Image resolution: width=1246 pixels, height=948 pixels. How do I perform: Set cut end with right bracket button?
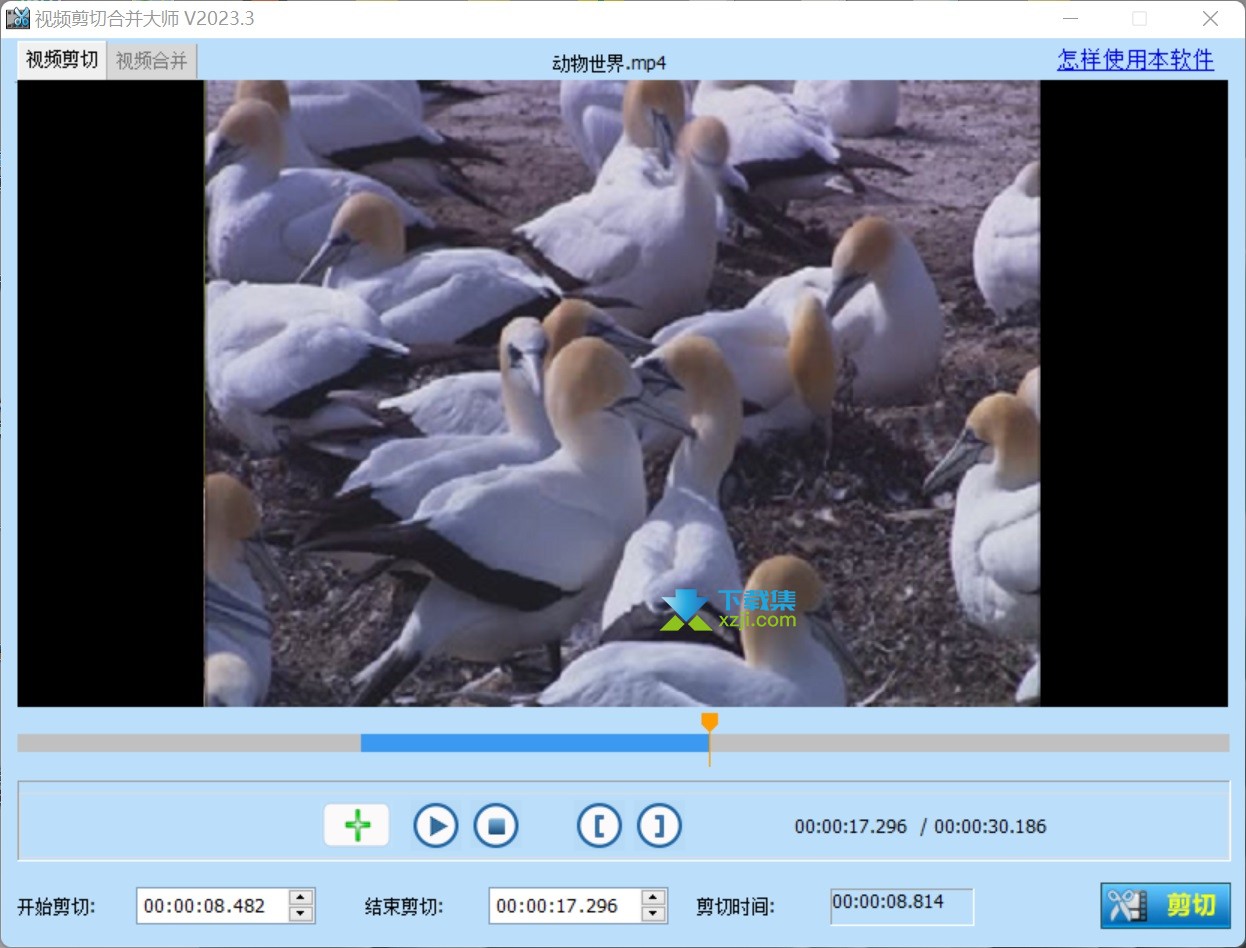pyautogui.click(x=659, y=826)
